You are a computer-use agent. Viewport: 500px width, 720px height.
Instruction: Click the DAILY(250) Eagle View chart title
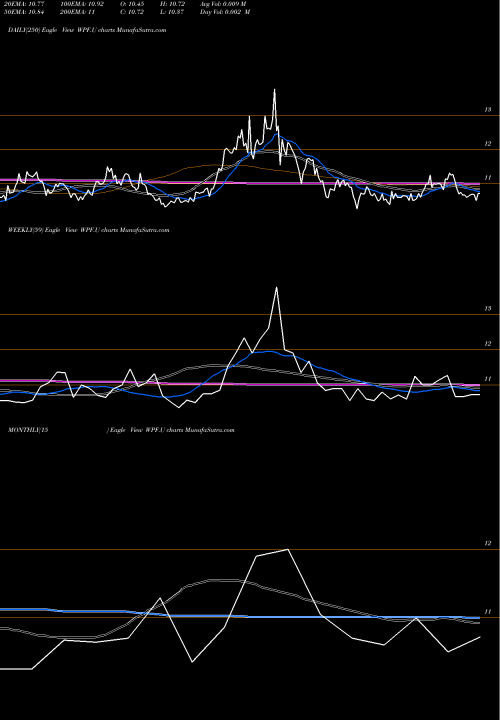pos(87,30)
